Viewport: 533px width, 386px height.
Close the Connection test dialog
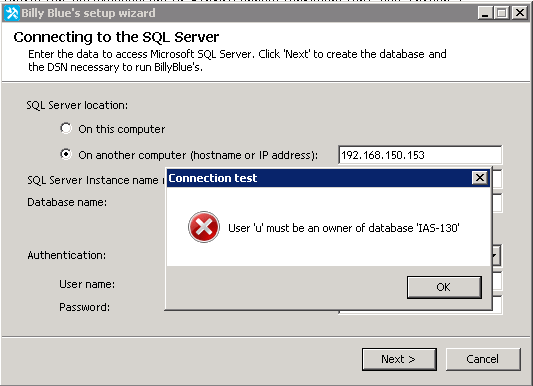click(480, 177)
